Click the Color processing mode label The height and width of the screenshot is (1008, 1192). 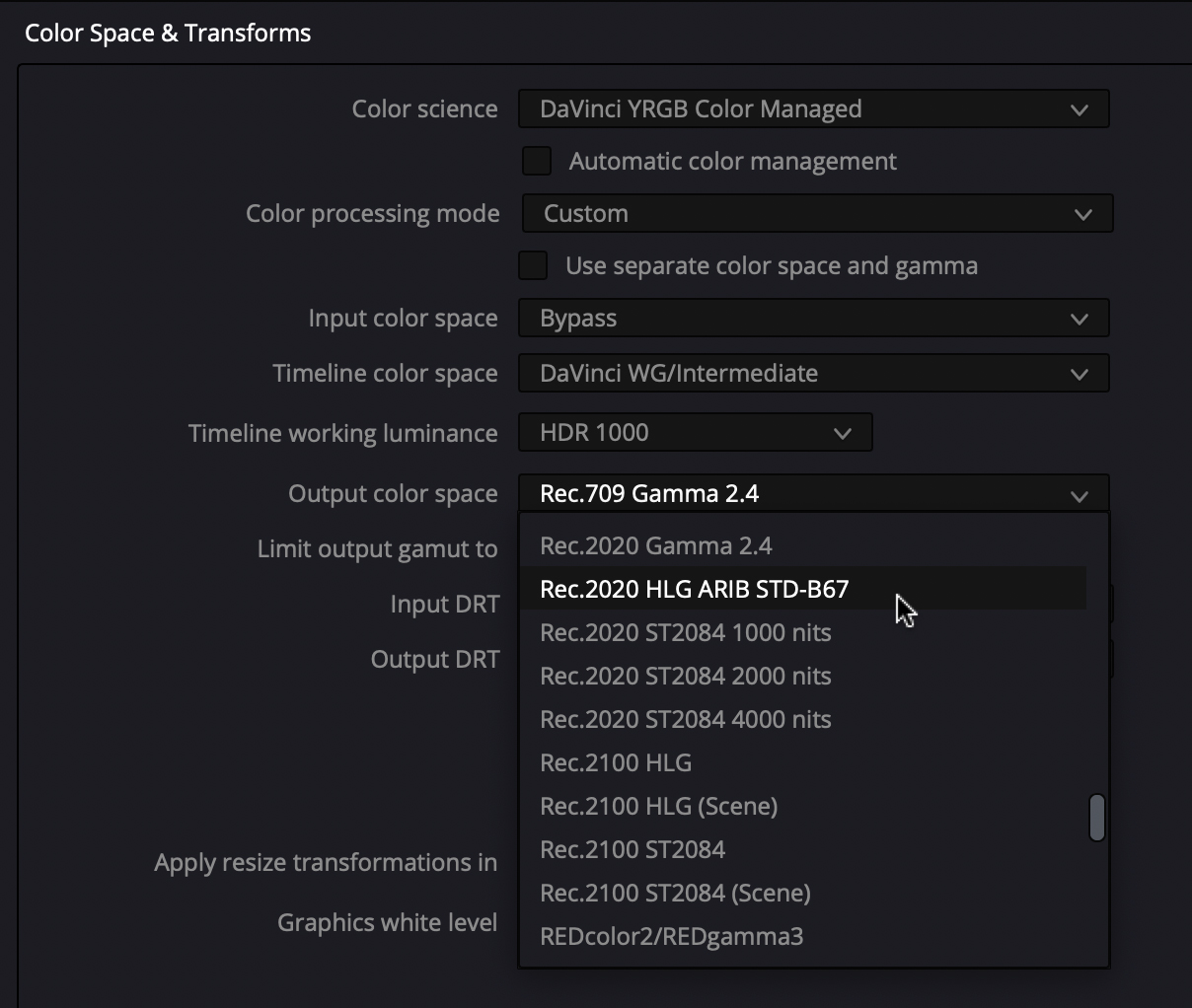372,213
